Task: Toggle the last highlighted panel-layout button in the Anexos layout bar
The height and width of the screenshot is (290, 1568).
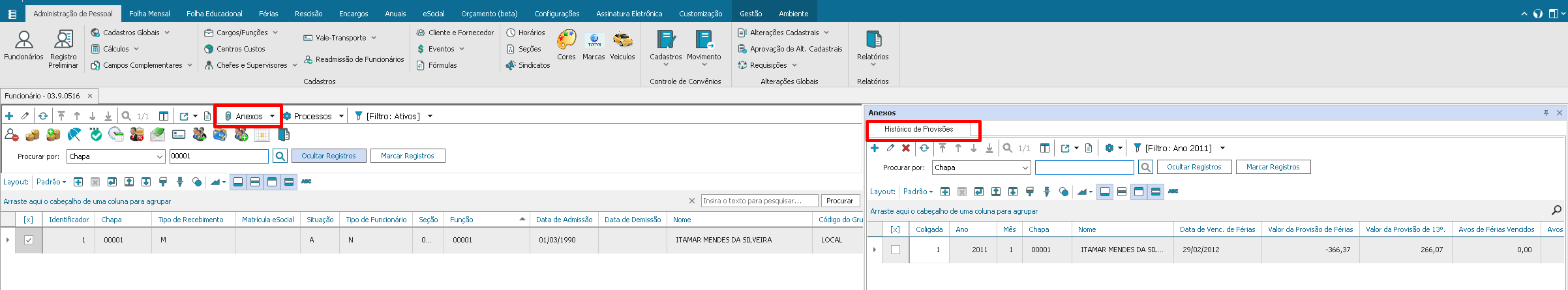Action: [x=1156, y=192]
